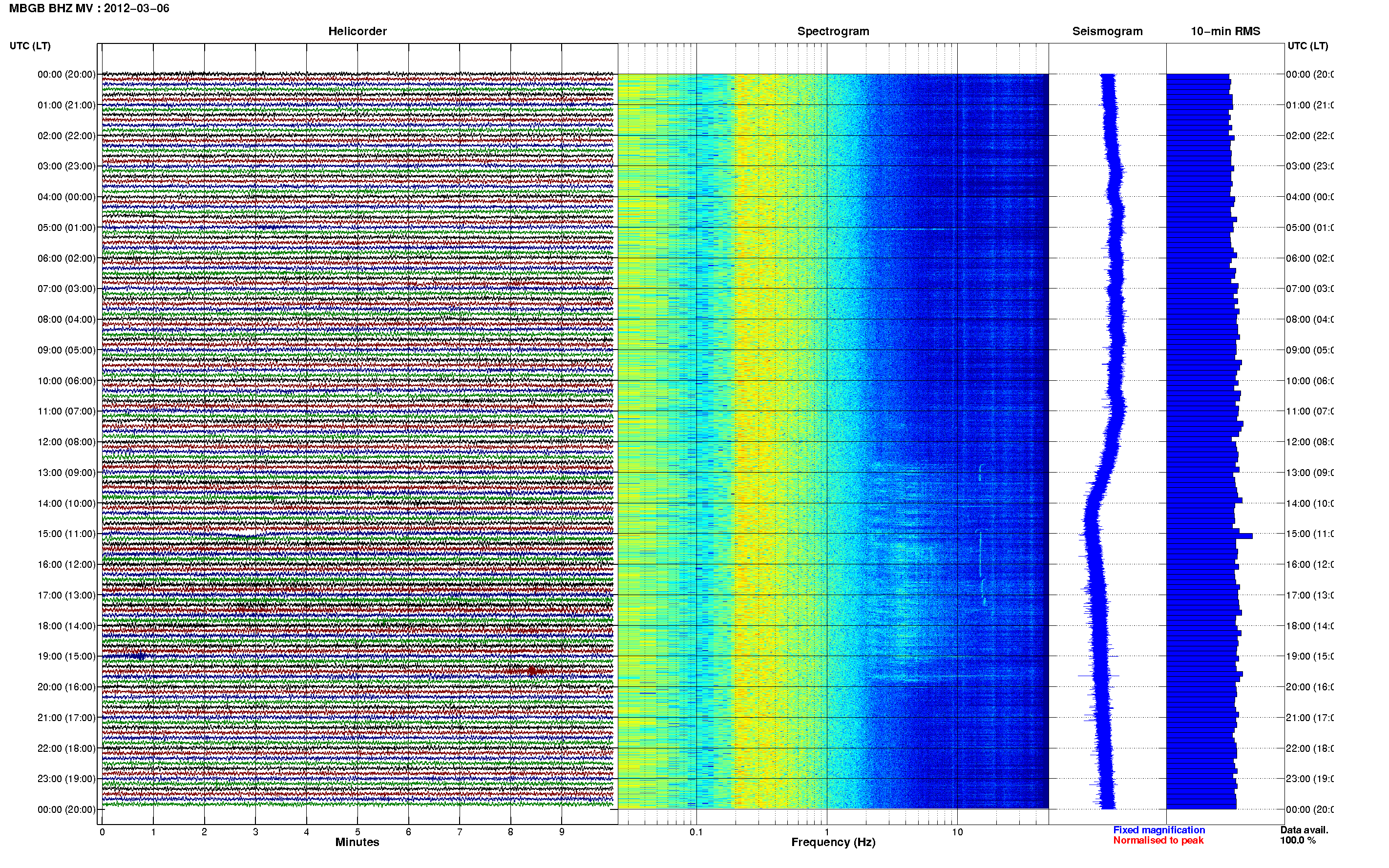Click the 10-min RMS panel heading
1389x868 pixels.
tap(1225, 31)
